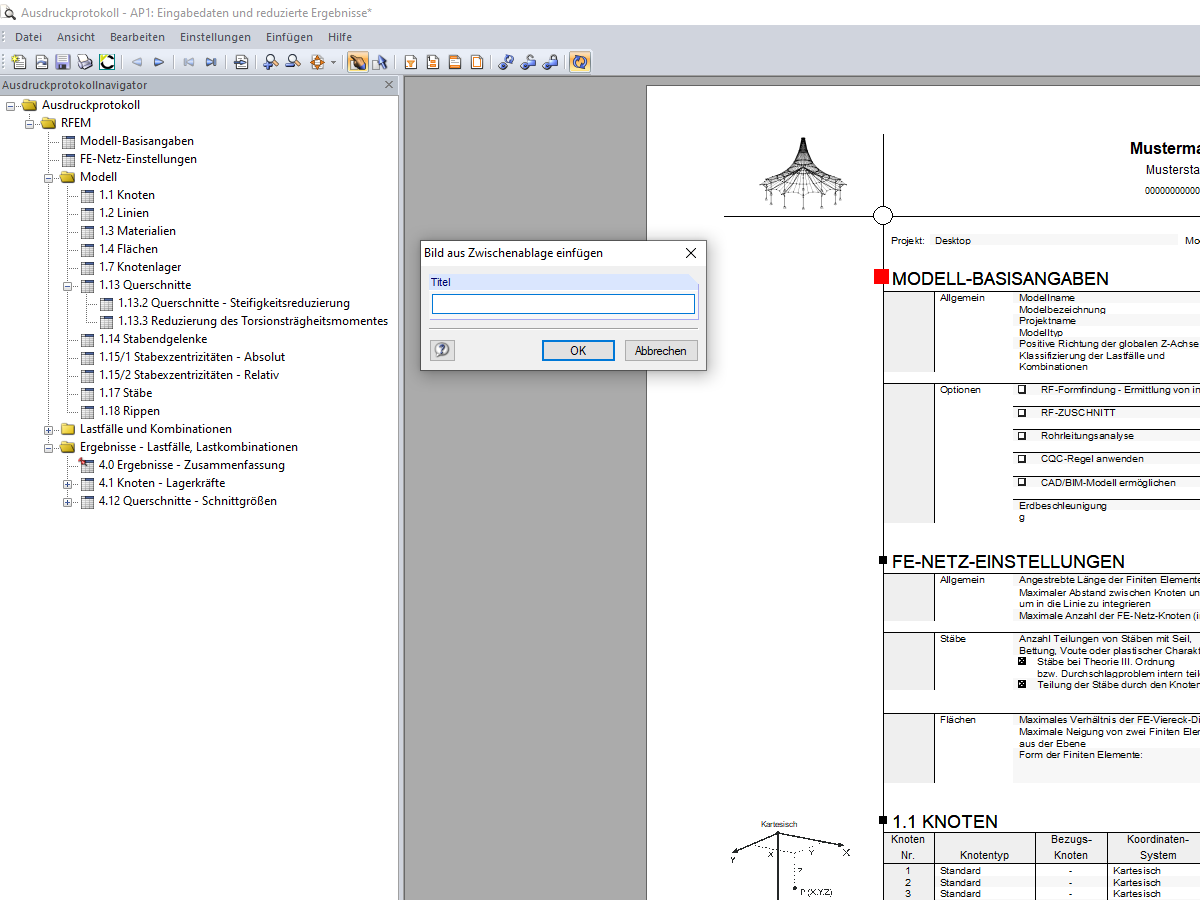1200x900 pixels.
Task: Activate the hand move tool icon
Action: 357,62
